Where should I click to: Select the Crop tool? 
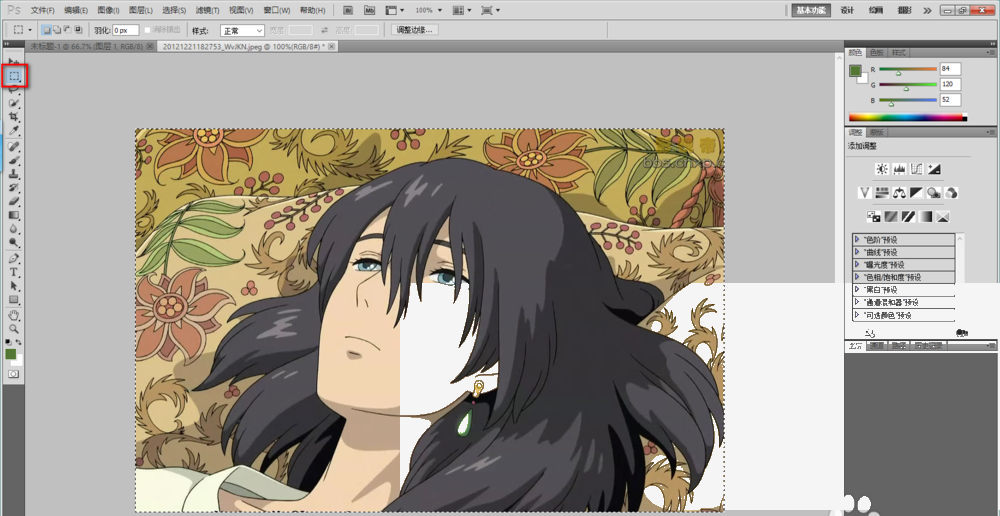click(14, 117)
